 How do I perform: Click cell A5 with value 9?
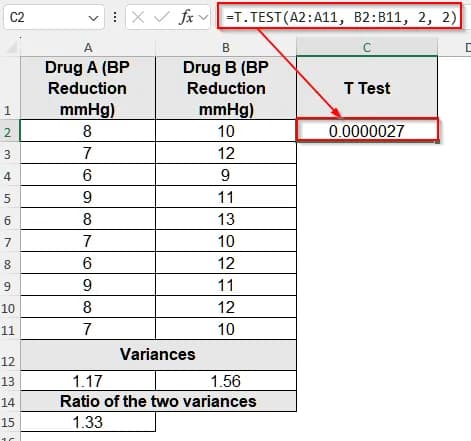(x=88, y=197)
